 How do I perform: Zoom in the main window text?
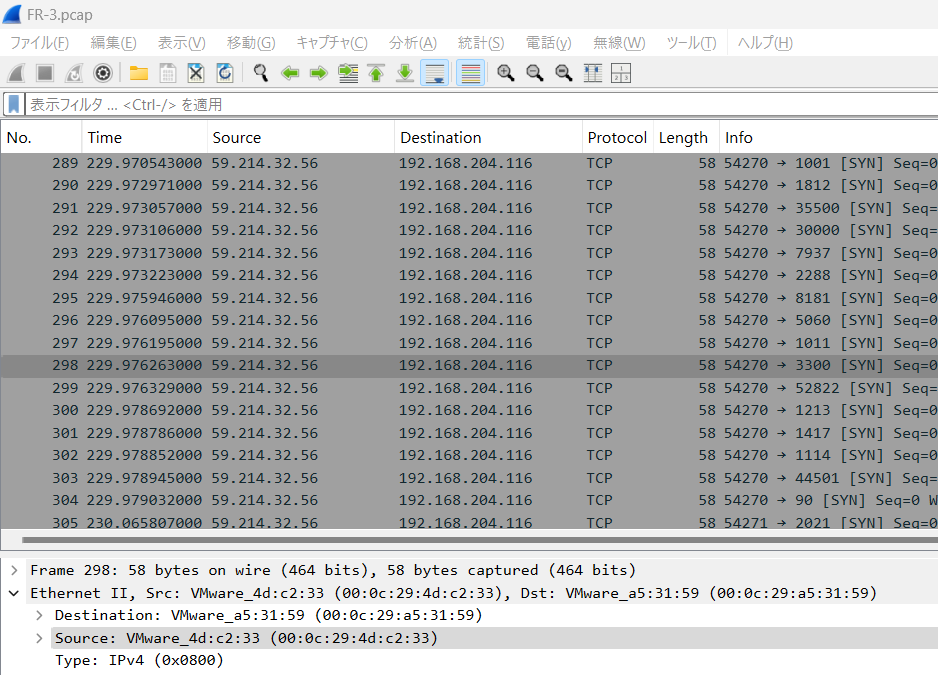click(x=505, y=73)
